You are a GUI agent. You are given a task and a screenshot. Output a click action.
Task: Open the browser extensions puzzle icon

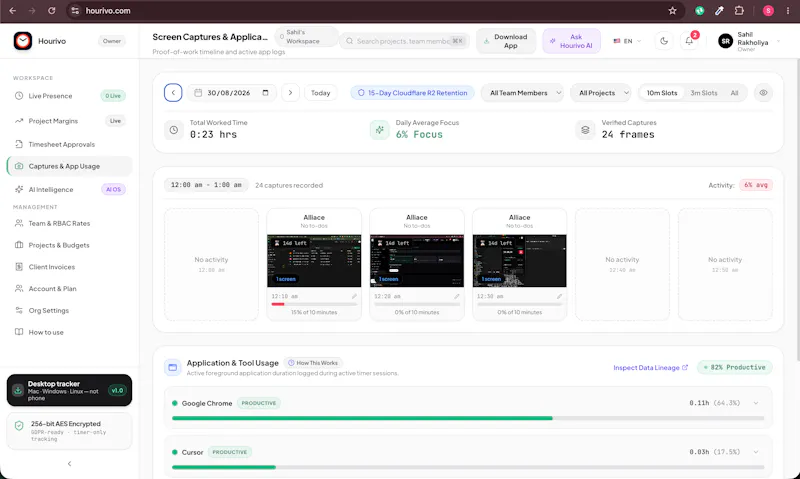[x=739, y=11]
